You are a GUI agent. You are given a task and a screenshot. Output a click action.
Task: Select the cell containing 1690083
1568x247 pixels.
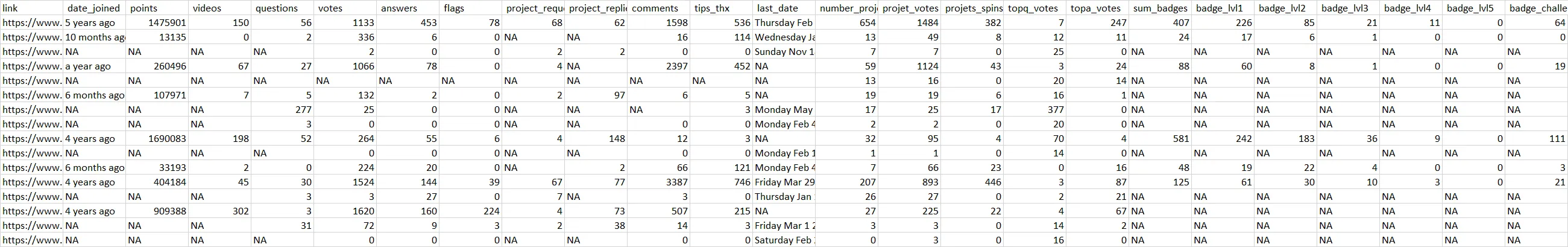point(157,139)
